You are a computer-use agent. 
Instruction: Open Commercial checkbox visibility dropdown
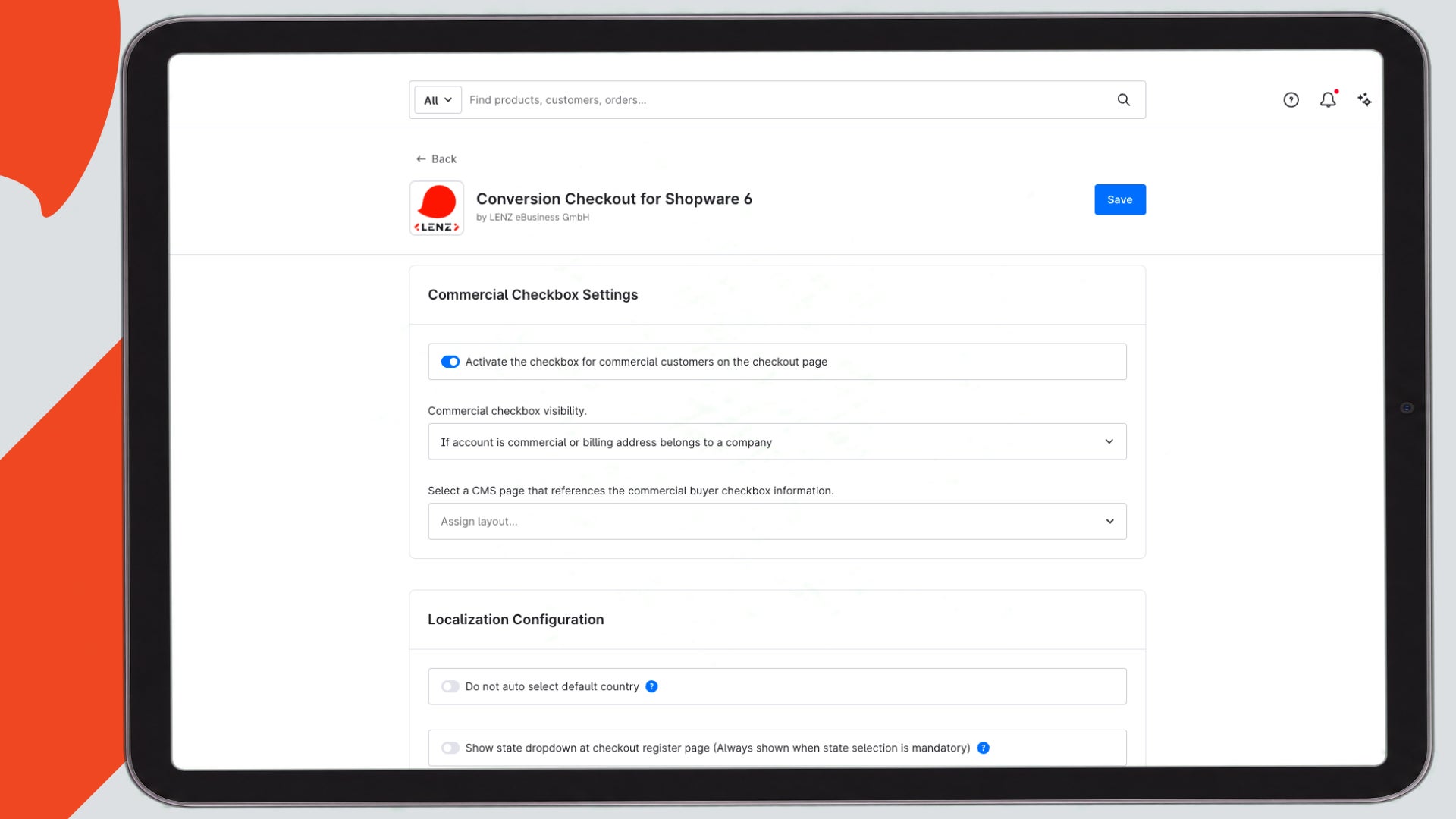777,441
